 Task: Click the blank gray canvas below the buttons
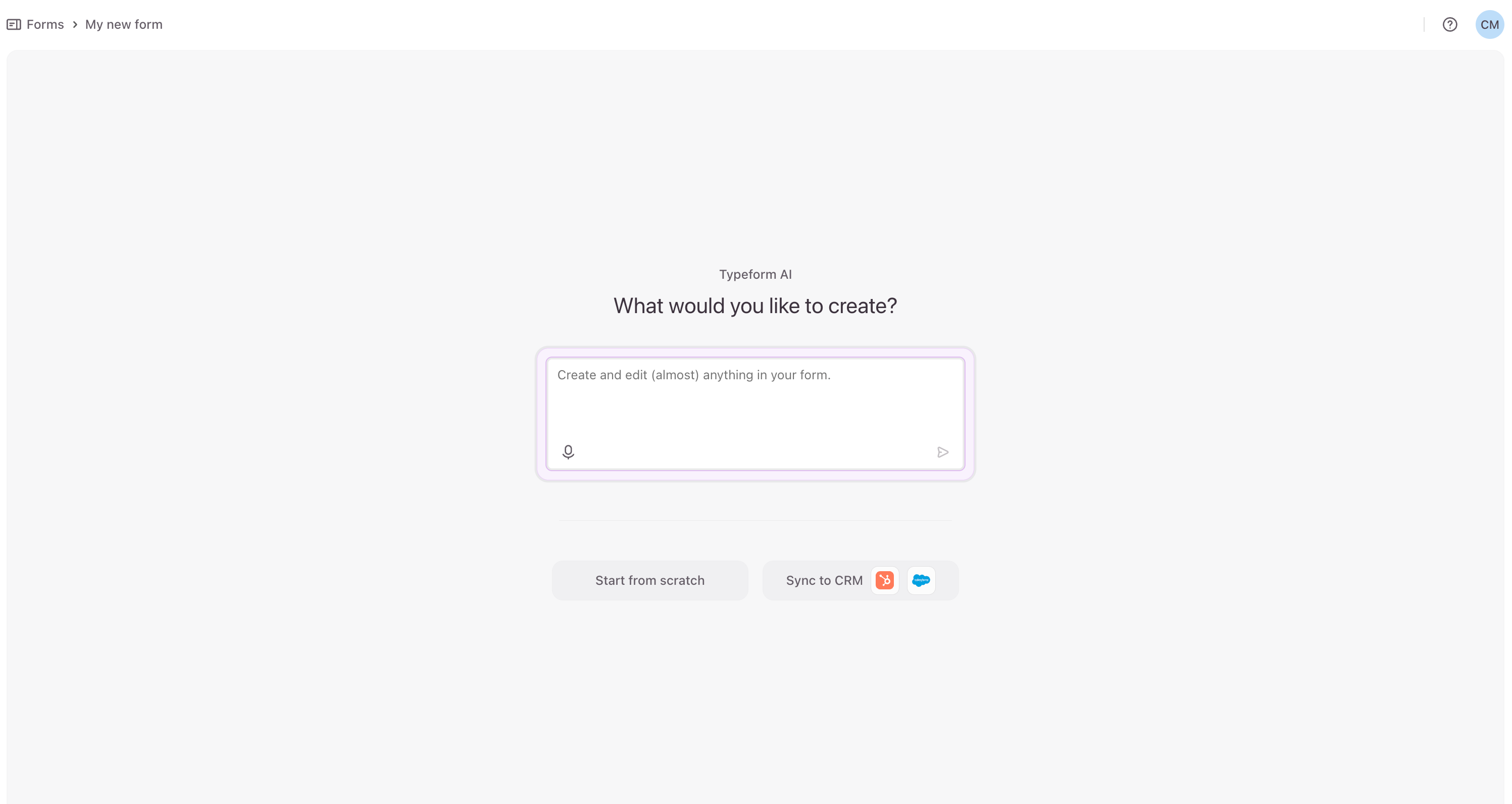[755, 704]
